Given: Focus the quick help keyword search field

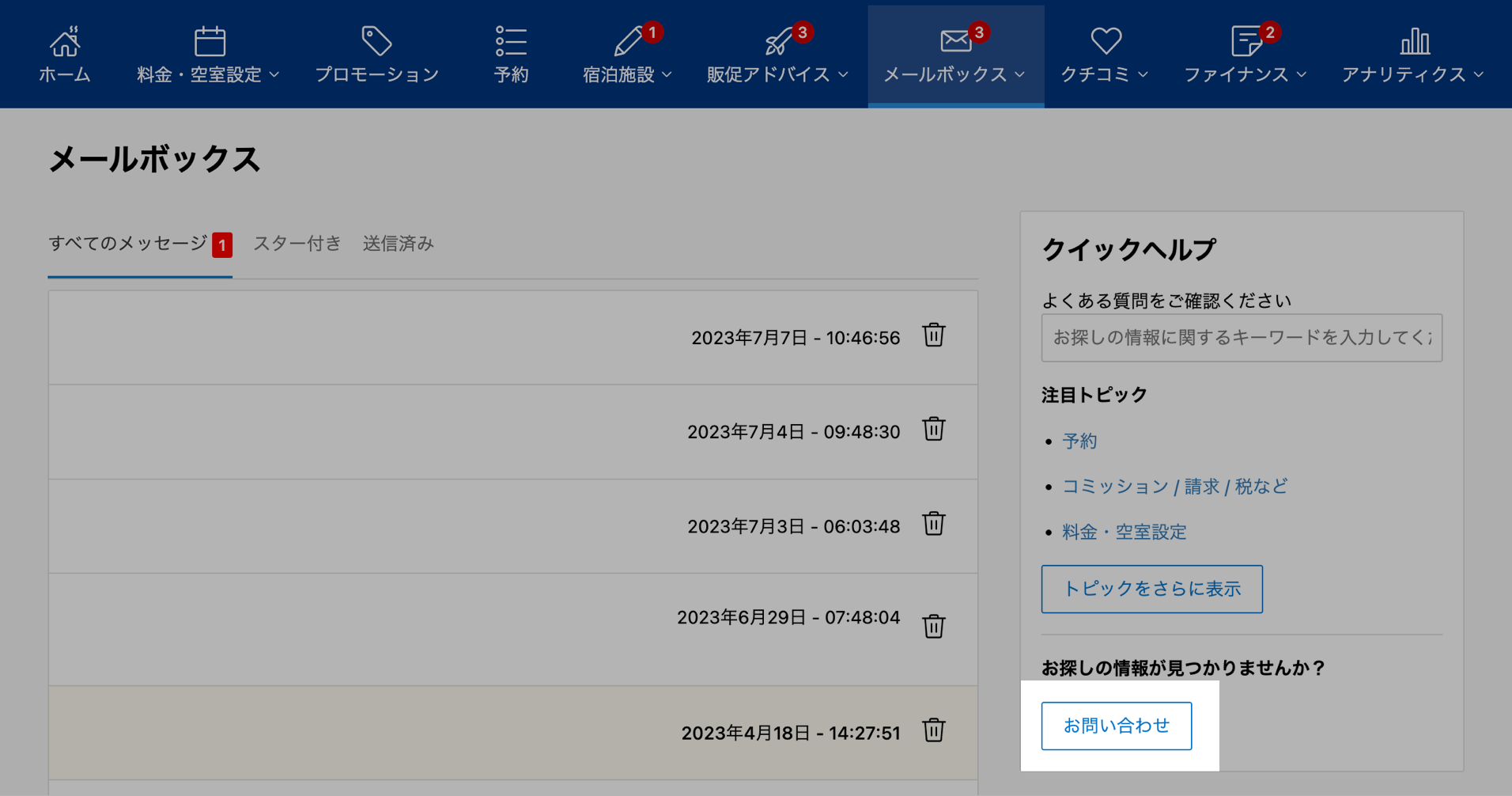Looking at the screenshot, I should pos(1241,338).
